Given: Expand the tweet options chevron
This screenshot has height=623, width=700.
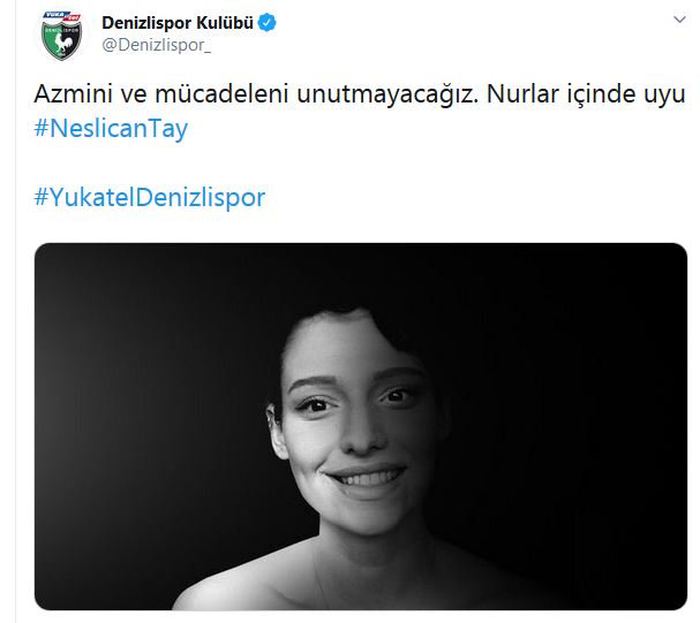Looking at the screenshot, I should pos(679,19).
